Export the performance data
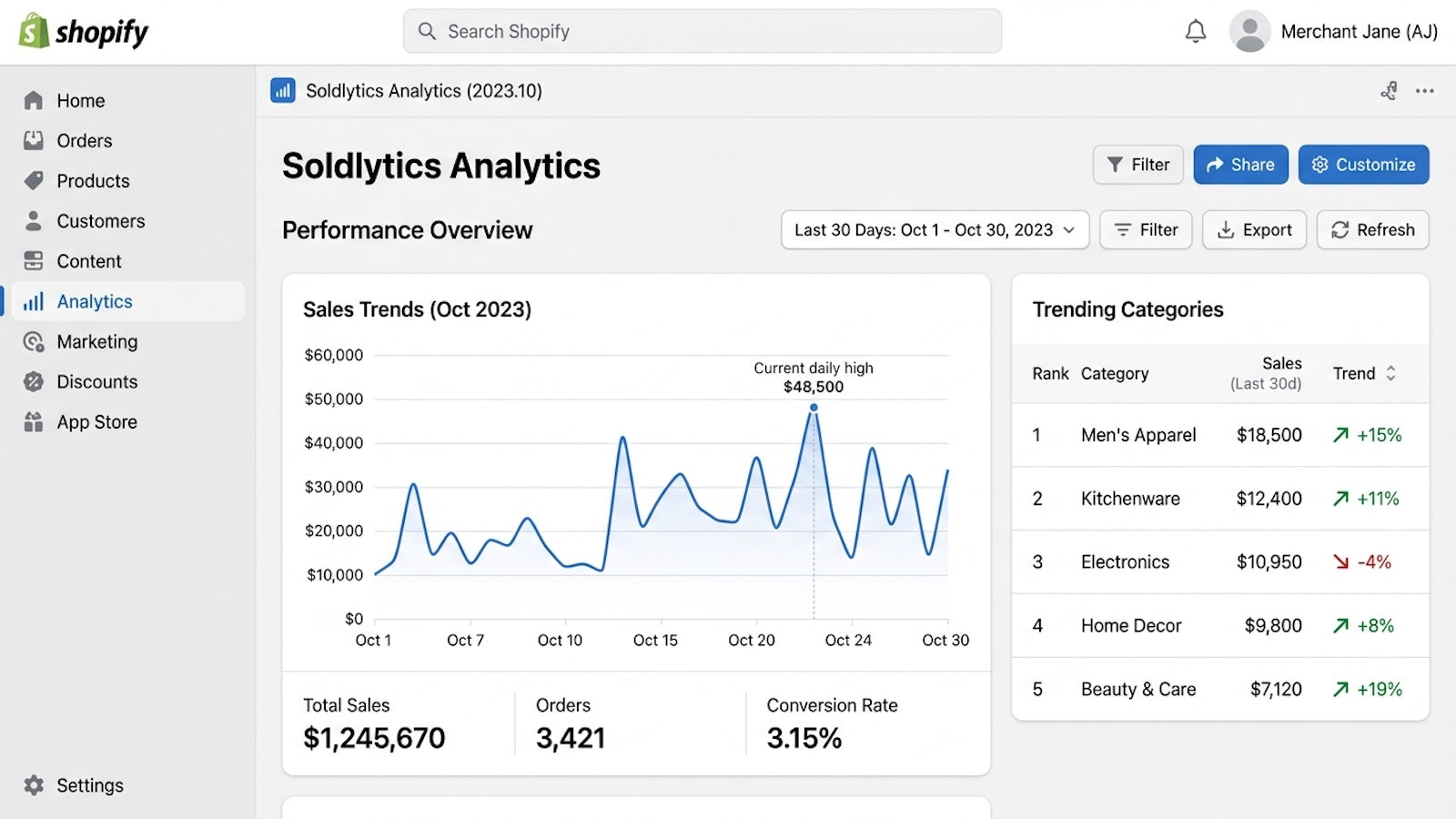1456x819 pixels. (1254, 230)
